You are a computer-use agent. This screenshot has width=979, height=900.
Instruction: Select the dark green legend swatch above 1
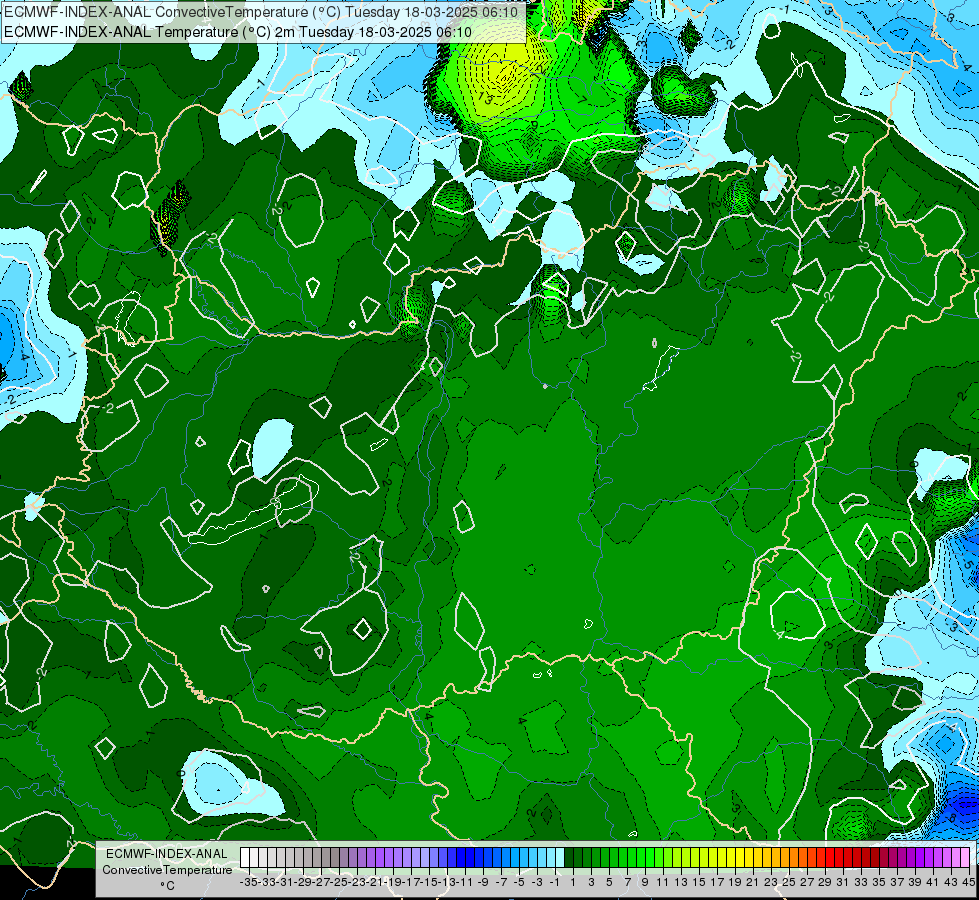coord(569,857)
